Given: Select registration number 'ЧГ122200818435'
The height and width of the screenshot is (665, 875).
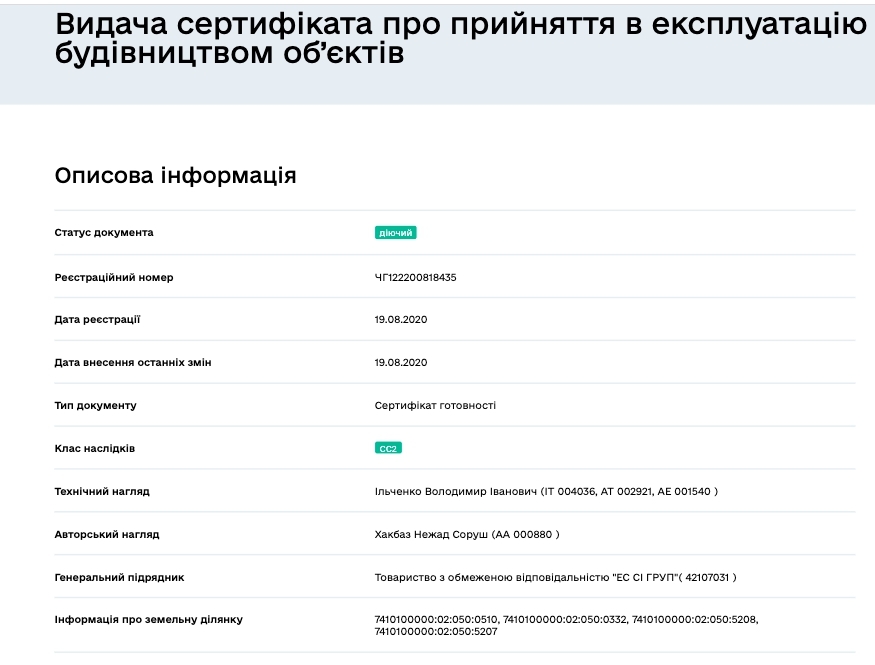Looking at the screenshot, I should [x=415, y=277].
